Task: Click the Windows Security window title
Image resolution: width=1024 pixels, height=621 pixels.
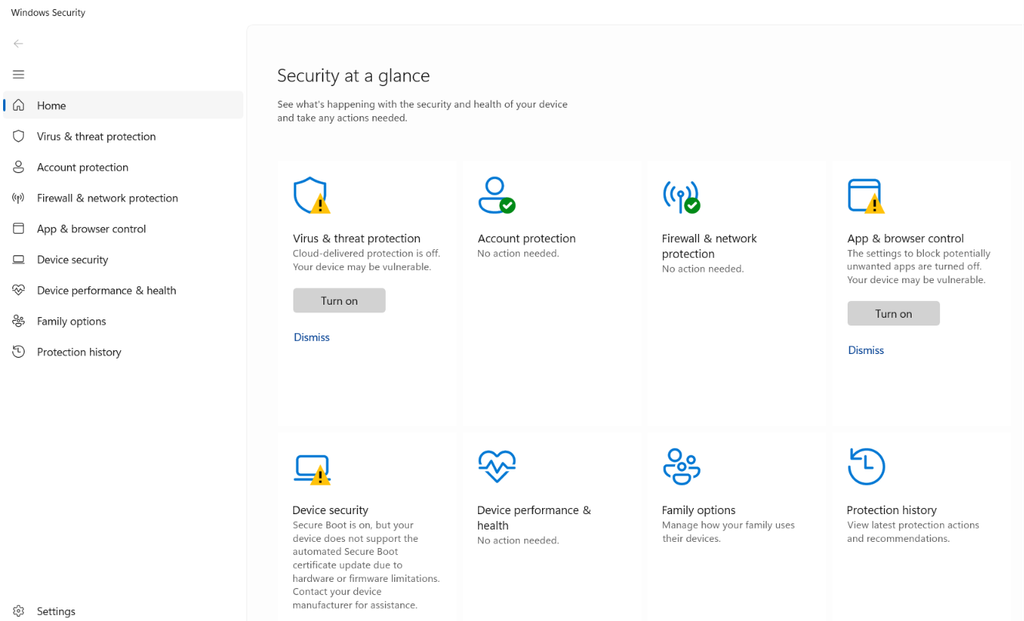Action: 48,12
